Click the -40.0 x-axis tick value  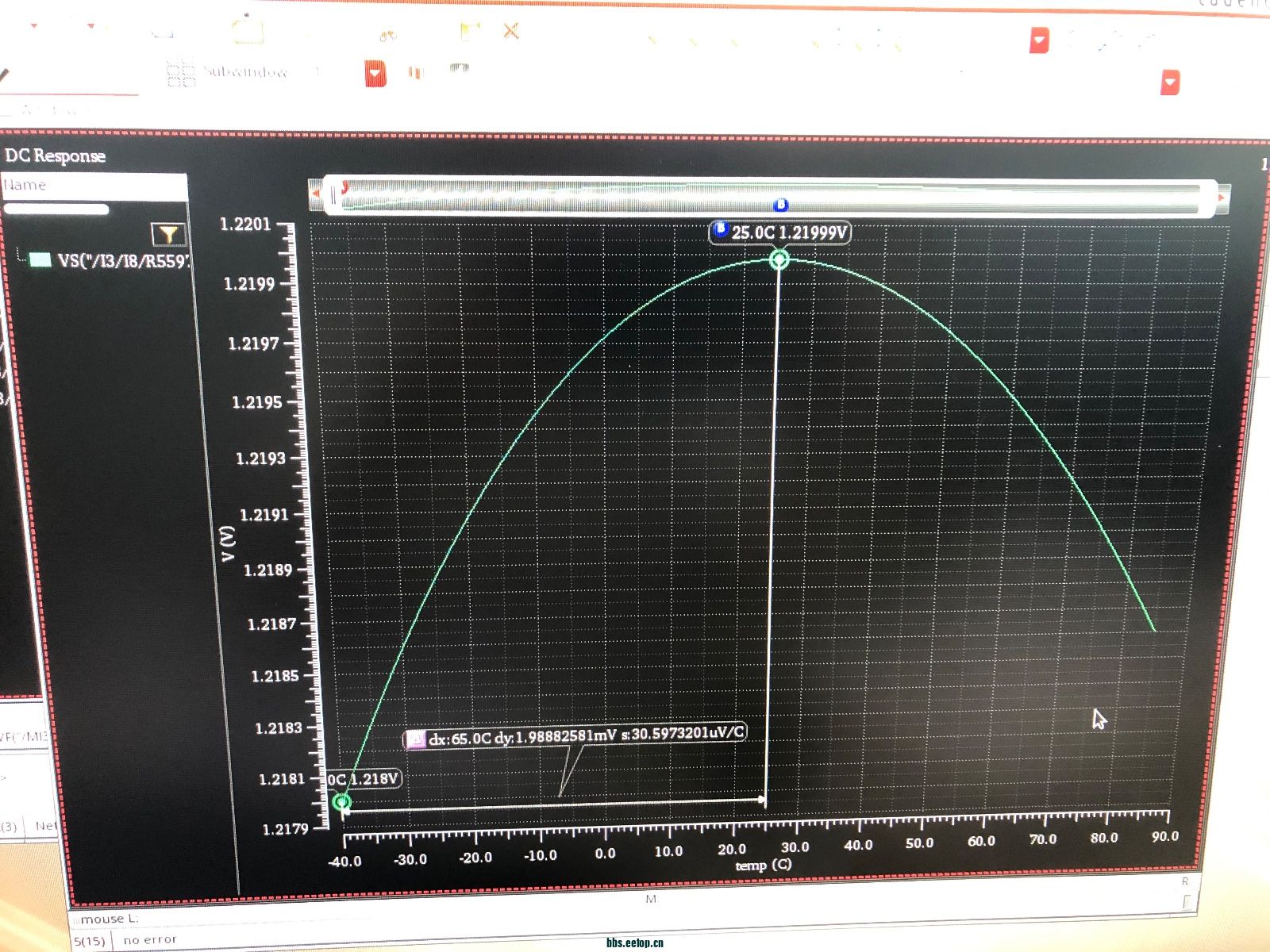344,861
